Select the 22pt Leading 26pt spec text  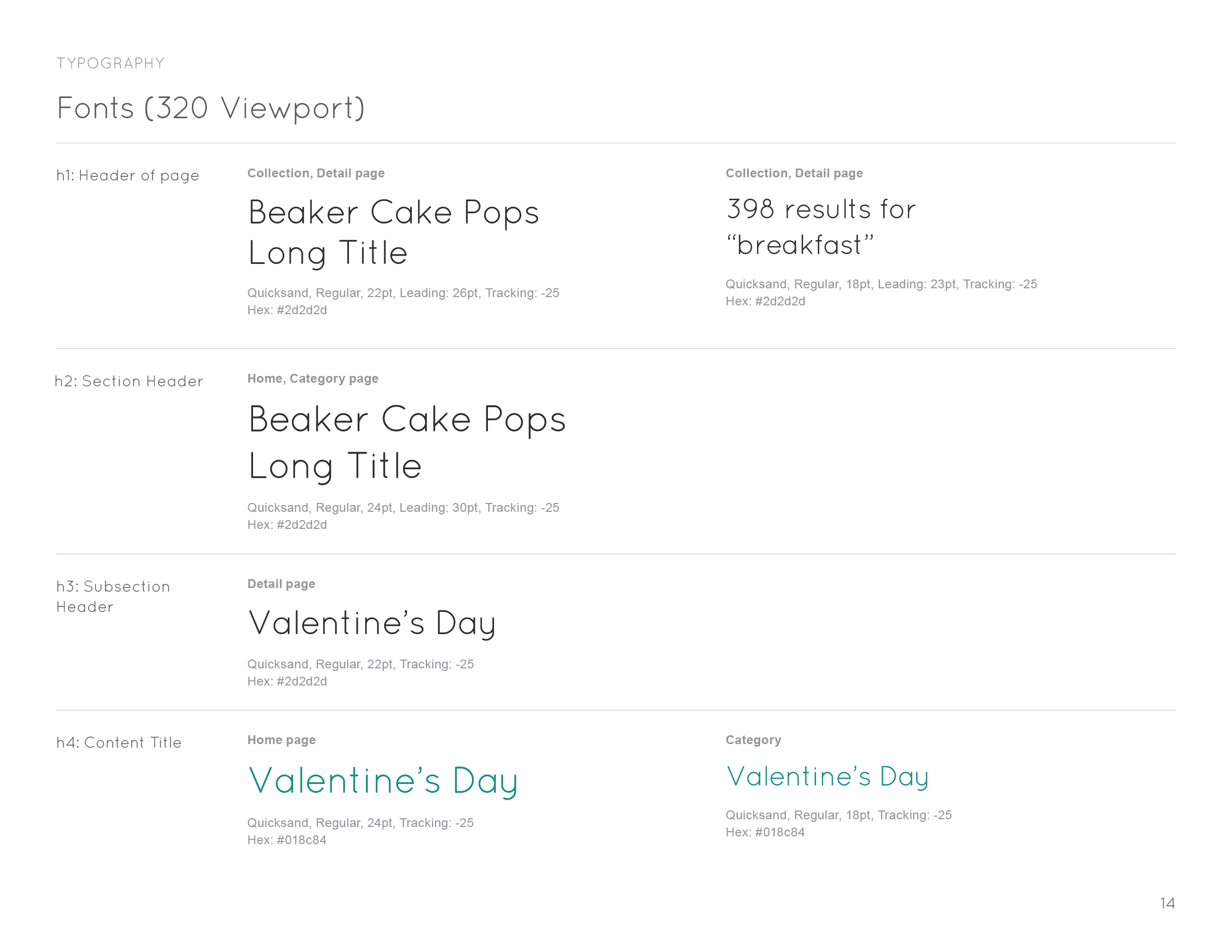pos(403,293)
